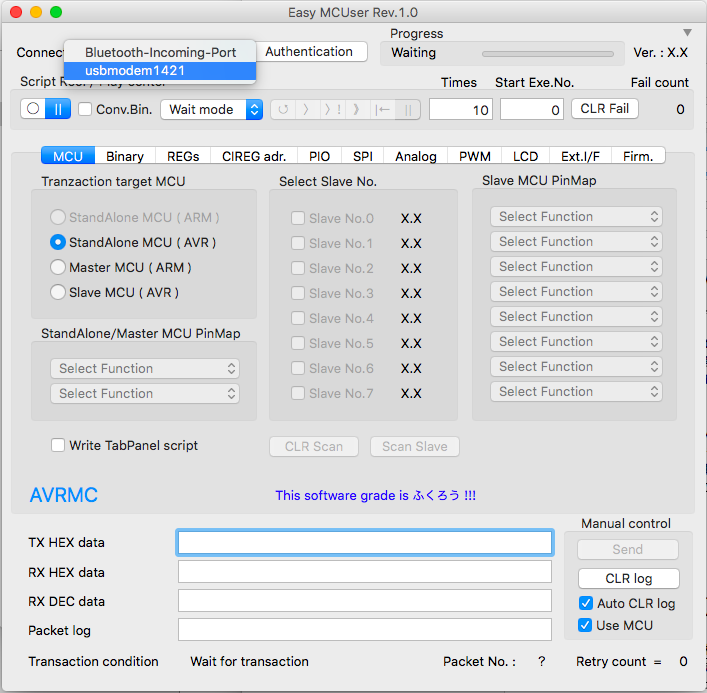Click 'Wait for transaction' status text
This screenshot has height=693, width=707.
[x=249, y=661]
